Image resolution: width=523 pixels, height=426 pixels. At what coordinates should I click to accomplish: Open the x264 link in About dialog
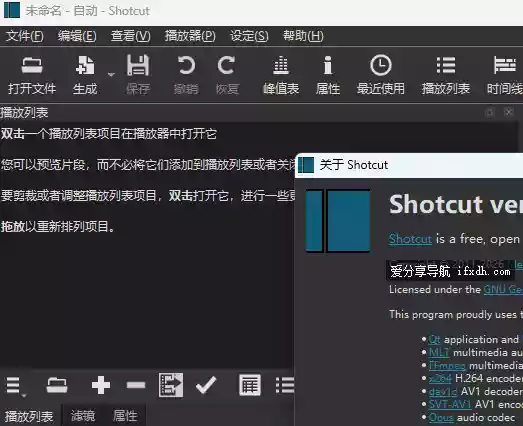click(440, 378)
